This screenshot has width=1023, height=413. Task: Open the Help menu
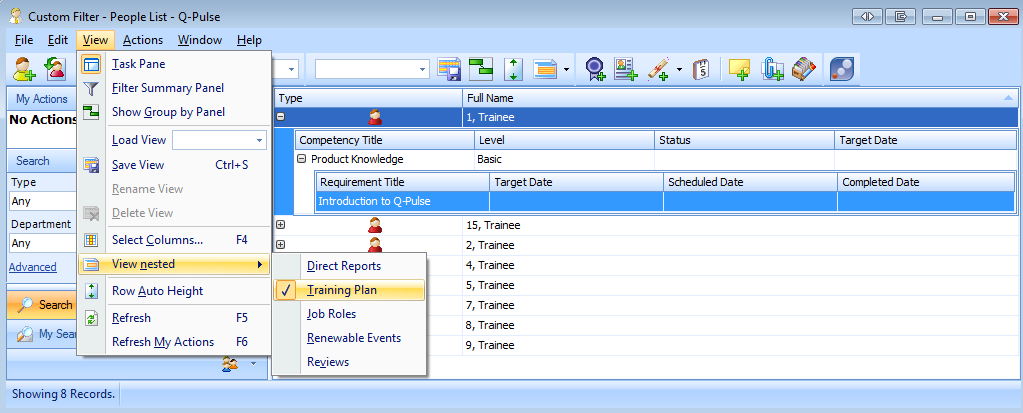click(x=249, y=40)
